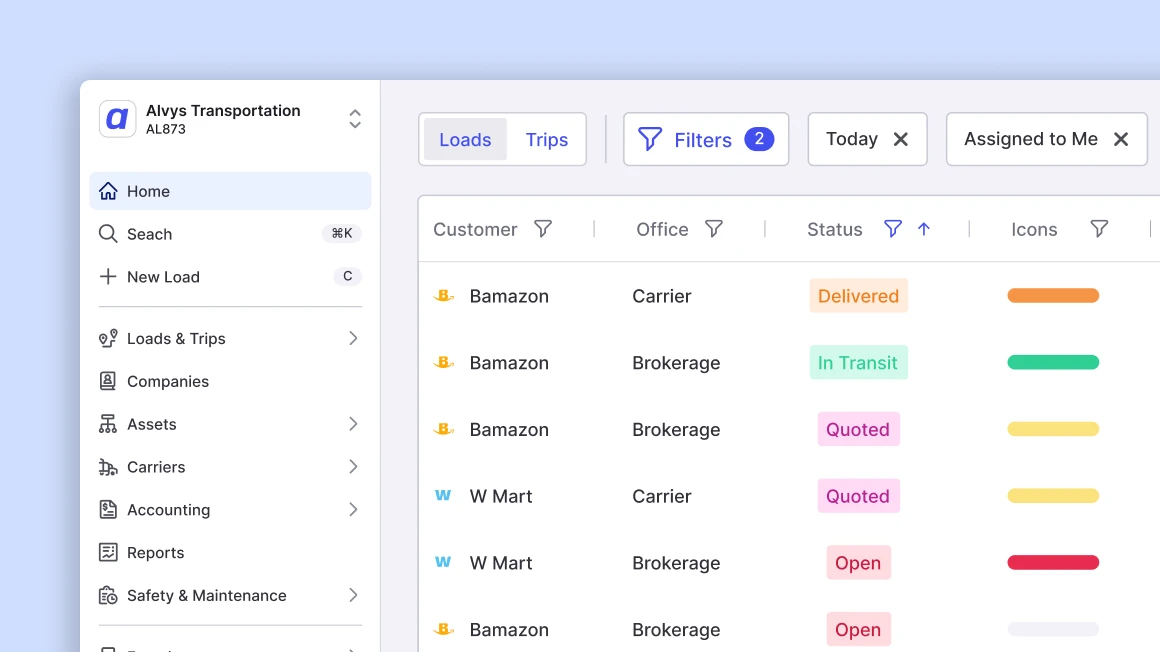Click the green bar in In Transit row

(1053, 363)
